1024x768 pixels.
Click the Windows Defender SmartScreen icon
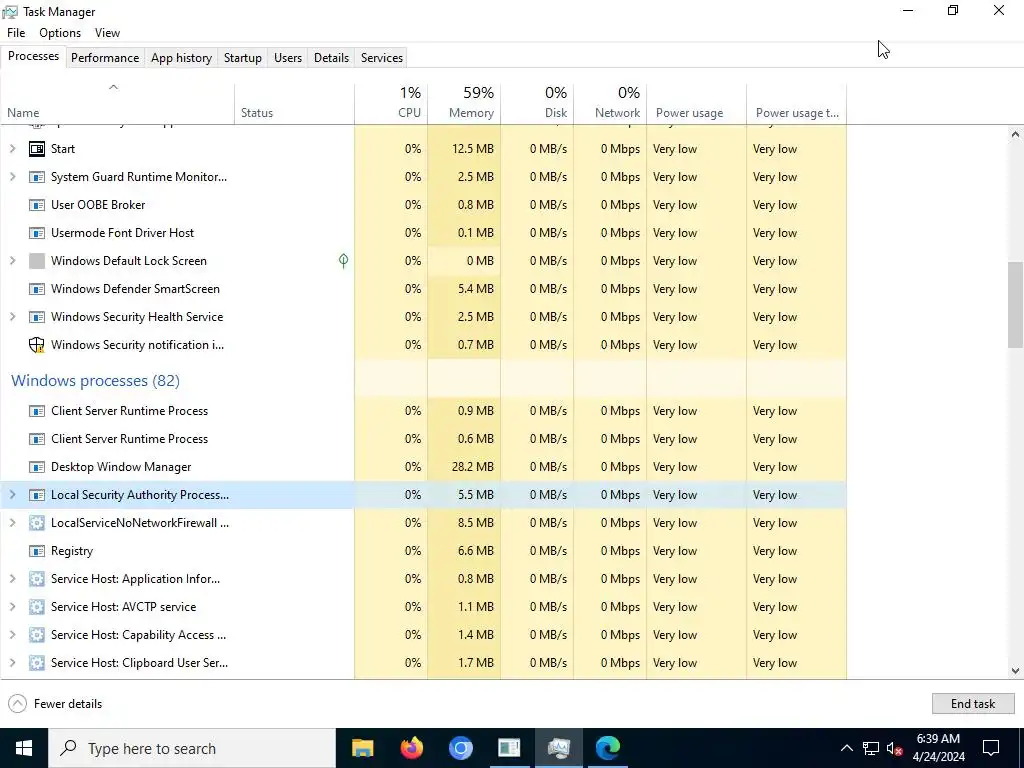(x=37, y=289)
